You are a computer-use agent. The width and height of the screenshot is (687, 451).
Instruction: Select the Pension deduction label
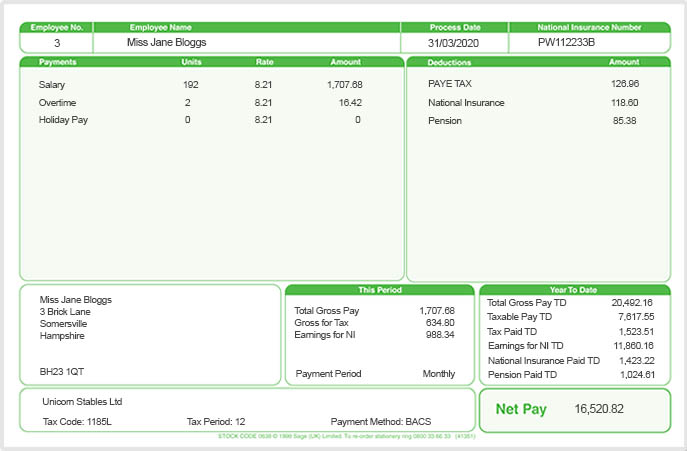pos(445,121)
